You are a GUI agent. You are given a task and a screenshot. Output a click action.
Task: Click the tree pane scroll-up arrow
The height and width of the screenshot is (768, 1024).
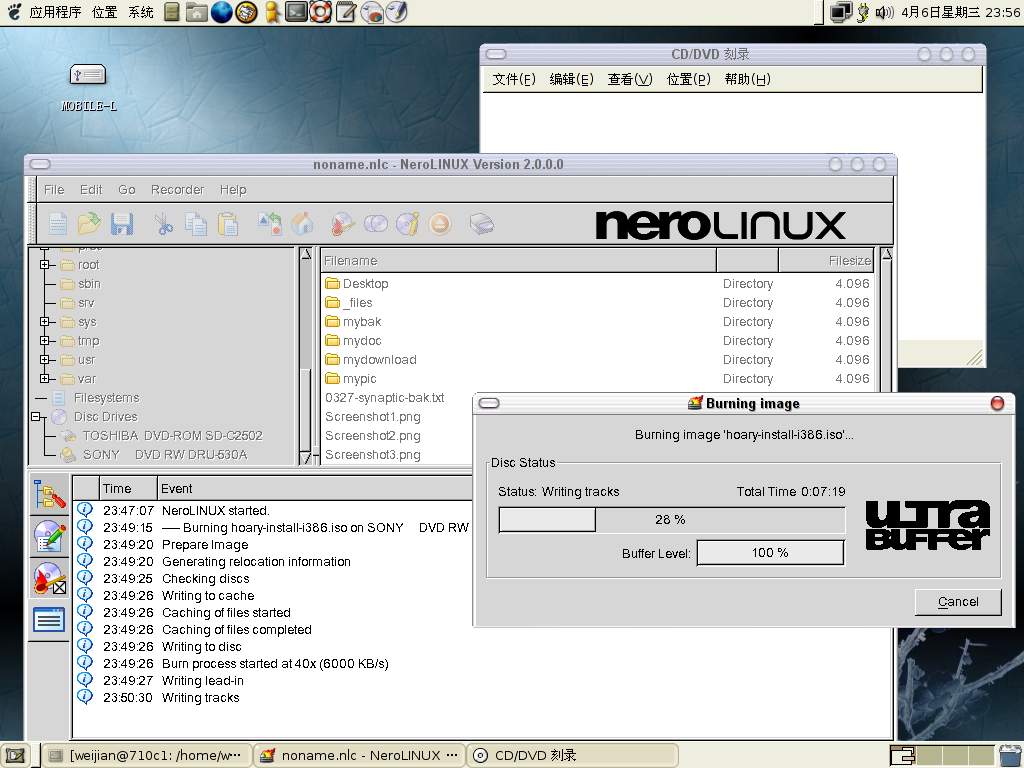click(306, 254)
